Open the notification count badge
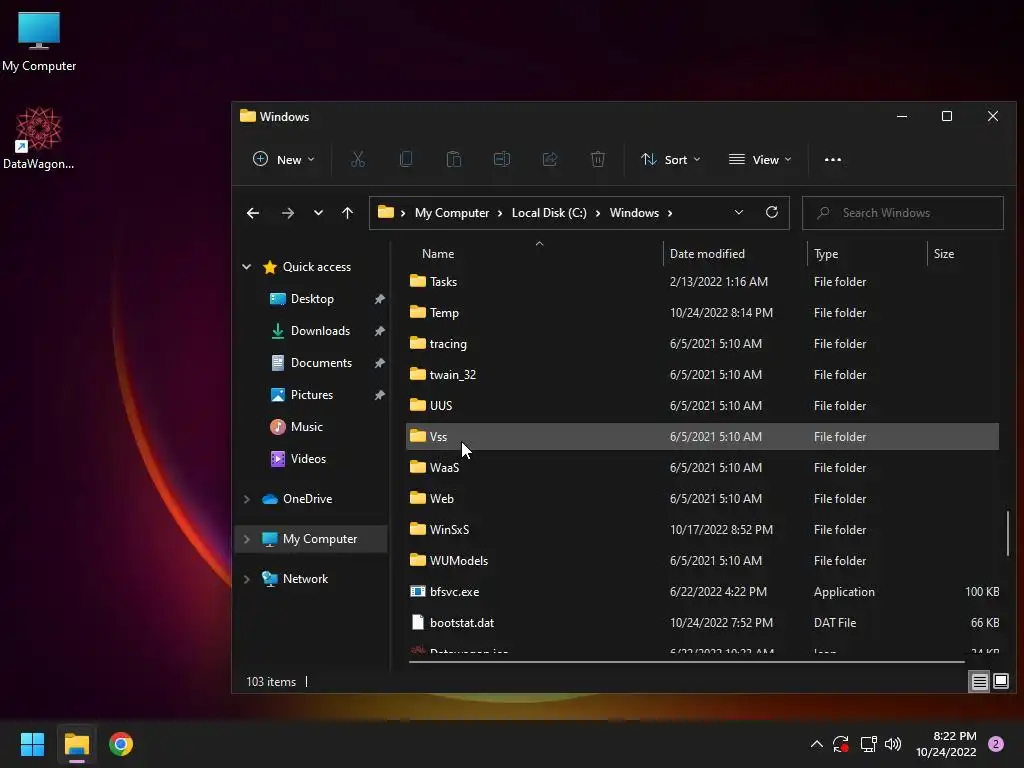 (x=996, y=744)
